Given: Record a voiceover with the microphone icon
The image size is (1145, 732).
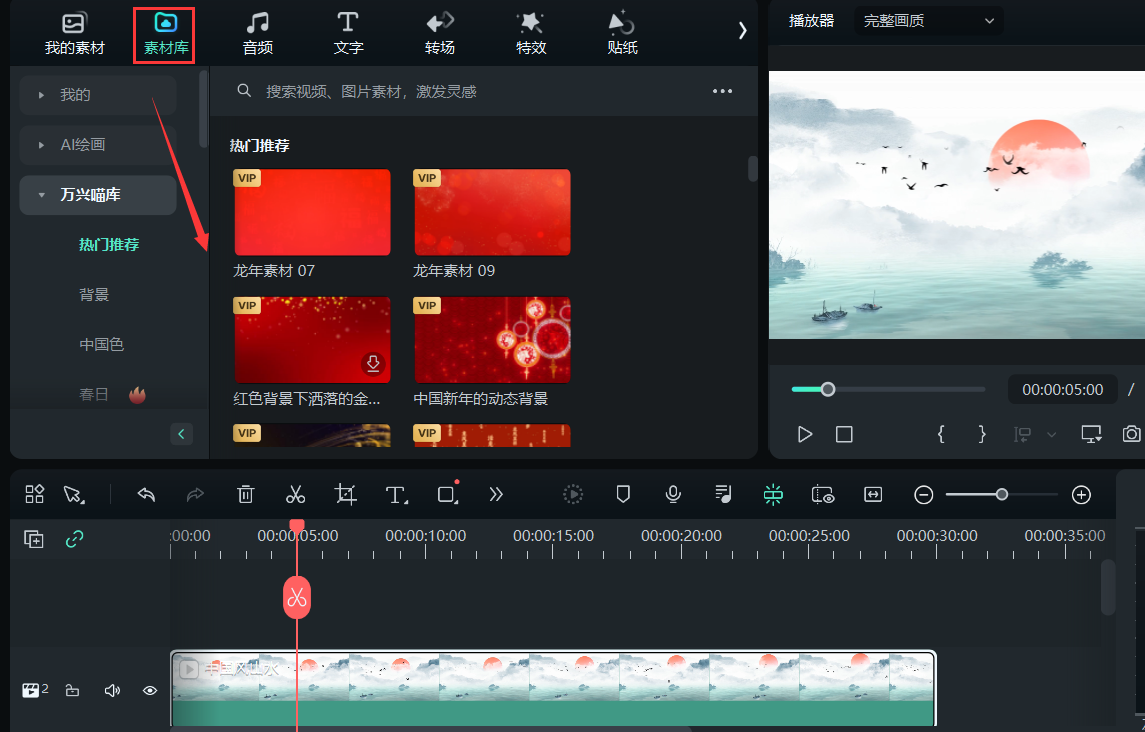Looking at the screenshot, I should pyautogui.click(x=672, y=494).
